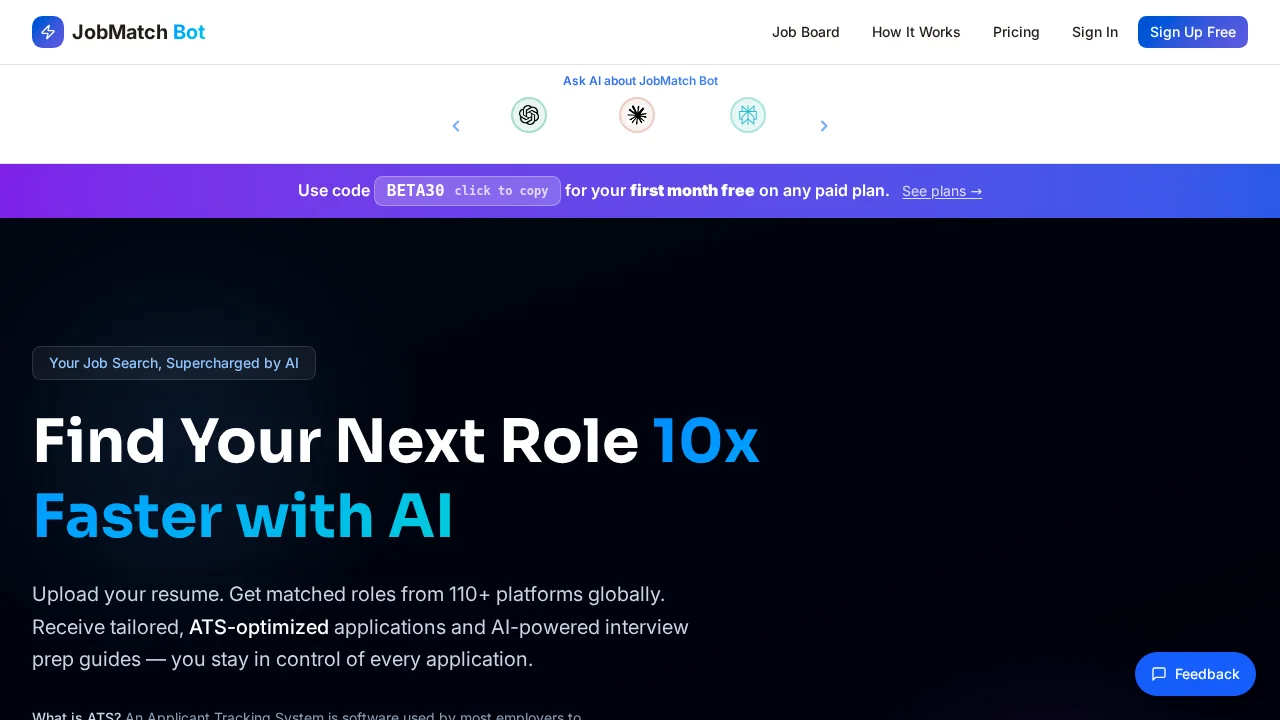Select the ChatGPT icon in the AI carousel

pos(529,115)
